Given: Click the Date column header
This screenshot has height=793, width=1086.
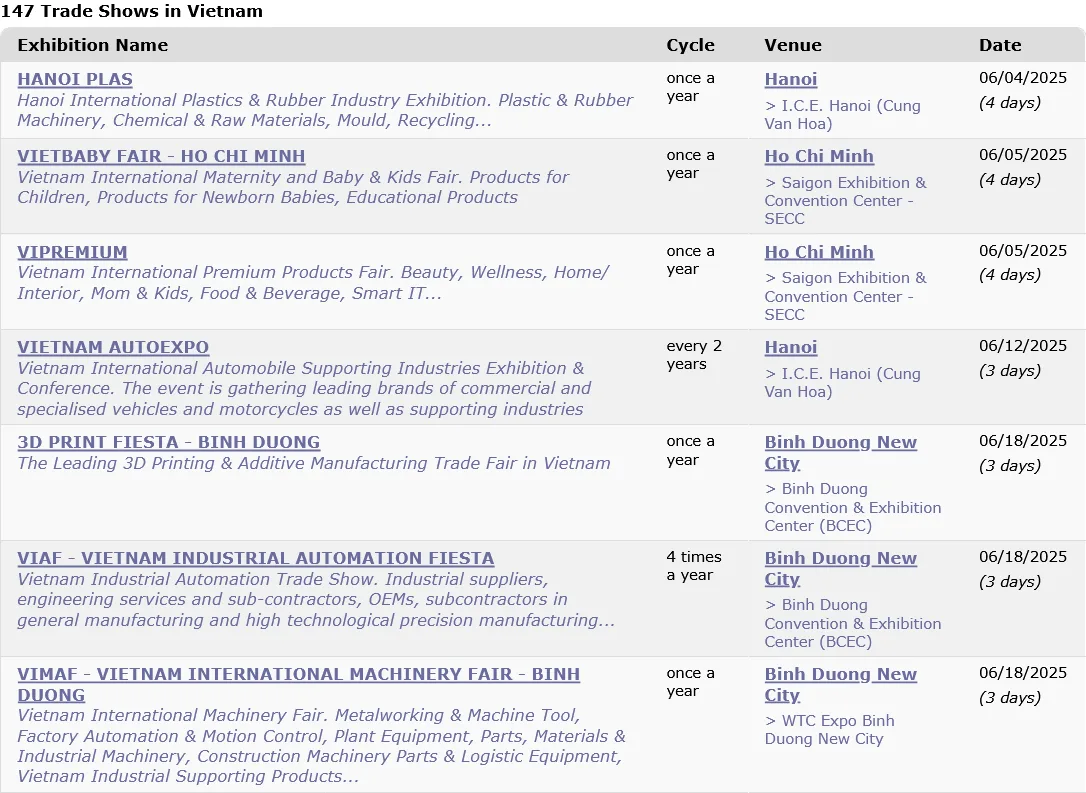Looking at the screenshot, I should (999, 45).
